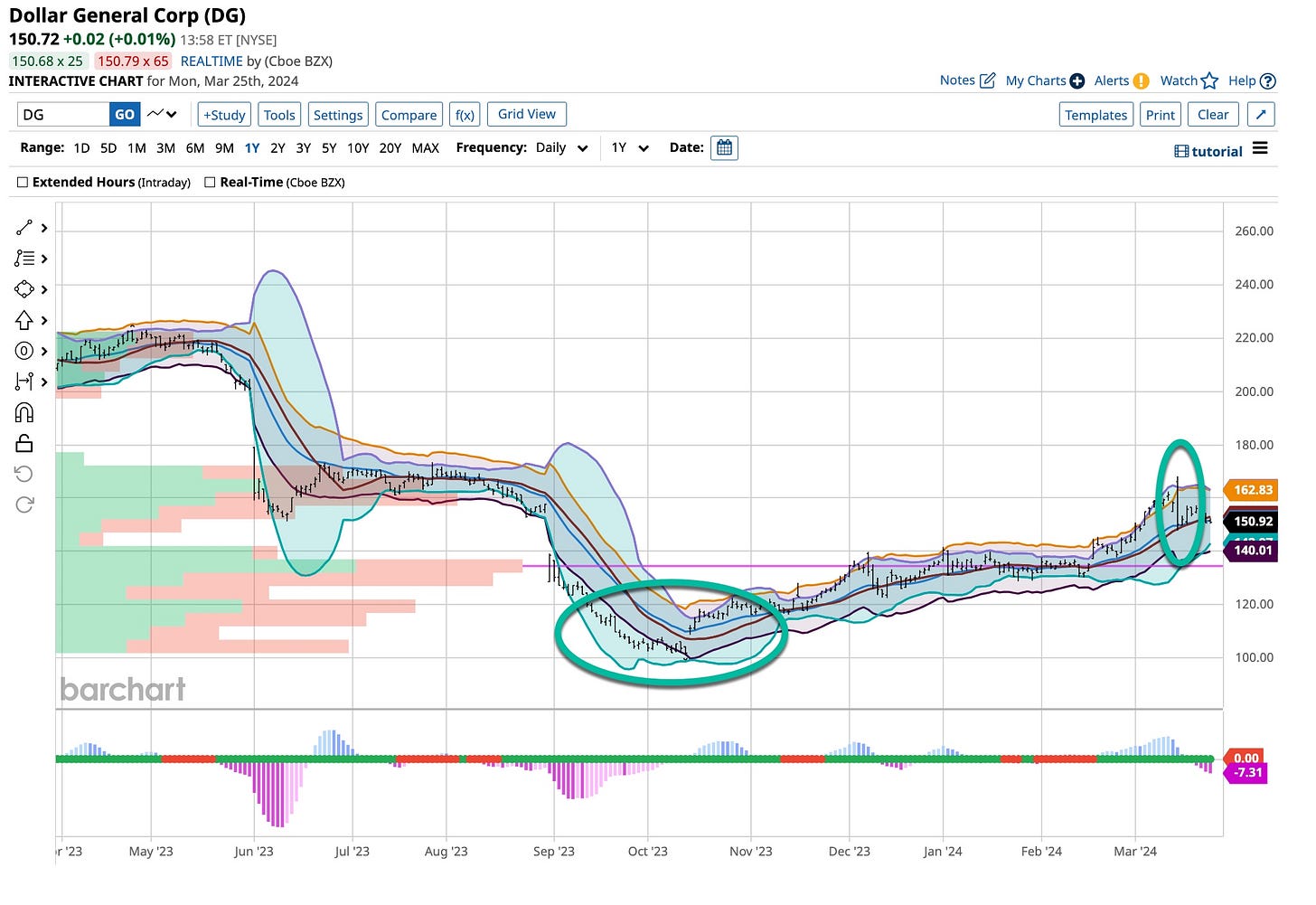
Task: Click the red 0.00 indicator label
Action: (x=1244, y=758)
